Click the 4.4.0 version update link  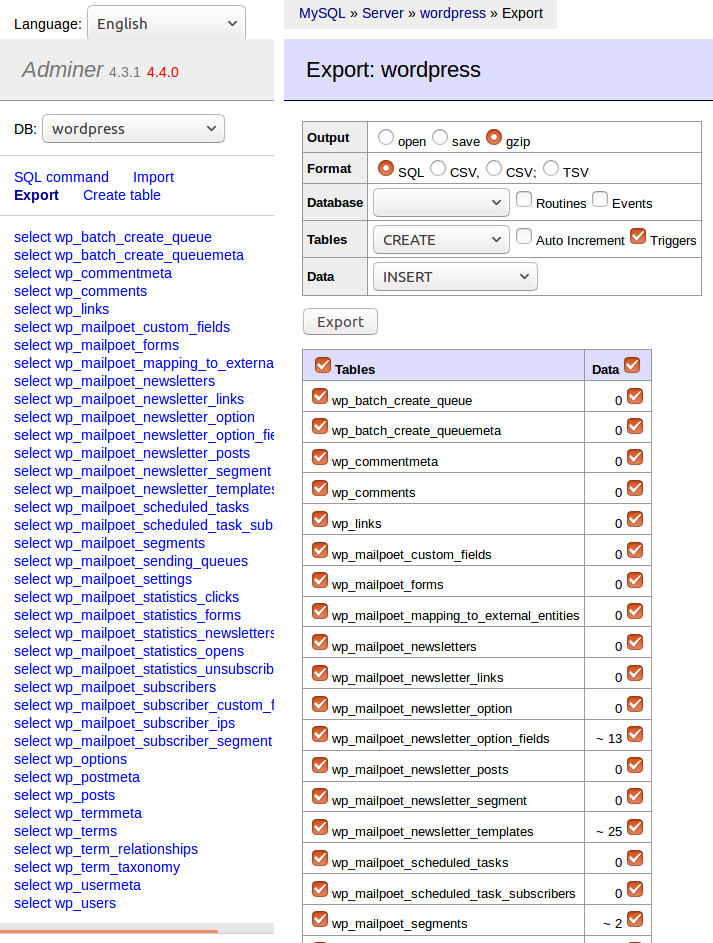pos(163,72)
